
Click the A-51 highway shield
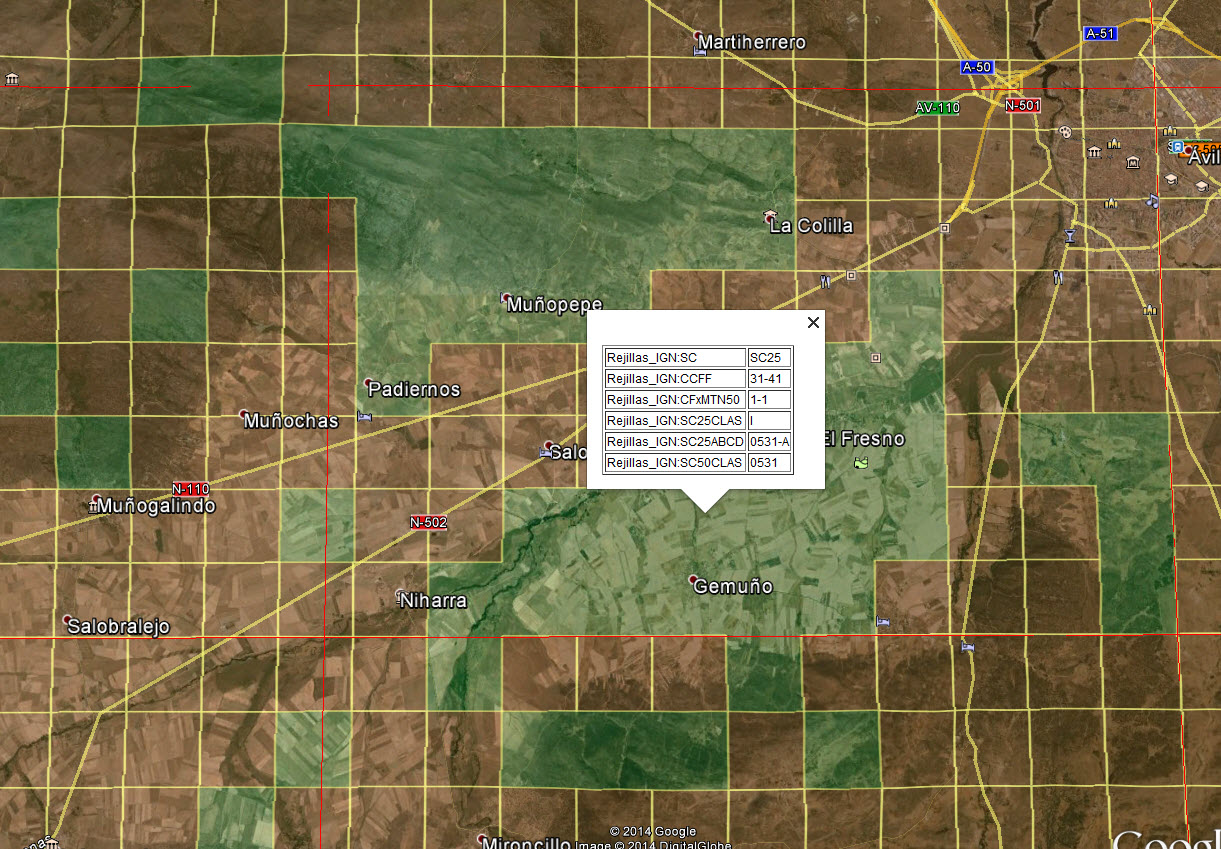[1099, 34]
